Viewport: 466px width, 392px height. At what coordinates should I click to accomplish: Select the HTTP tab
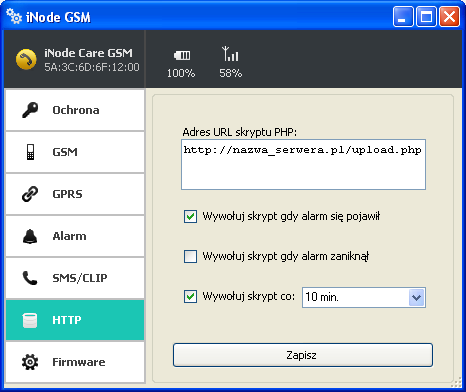[x=75, y=320]
